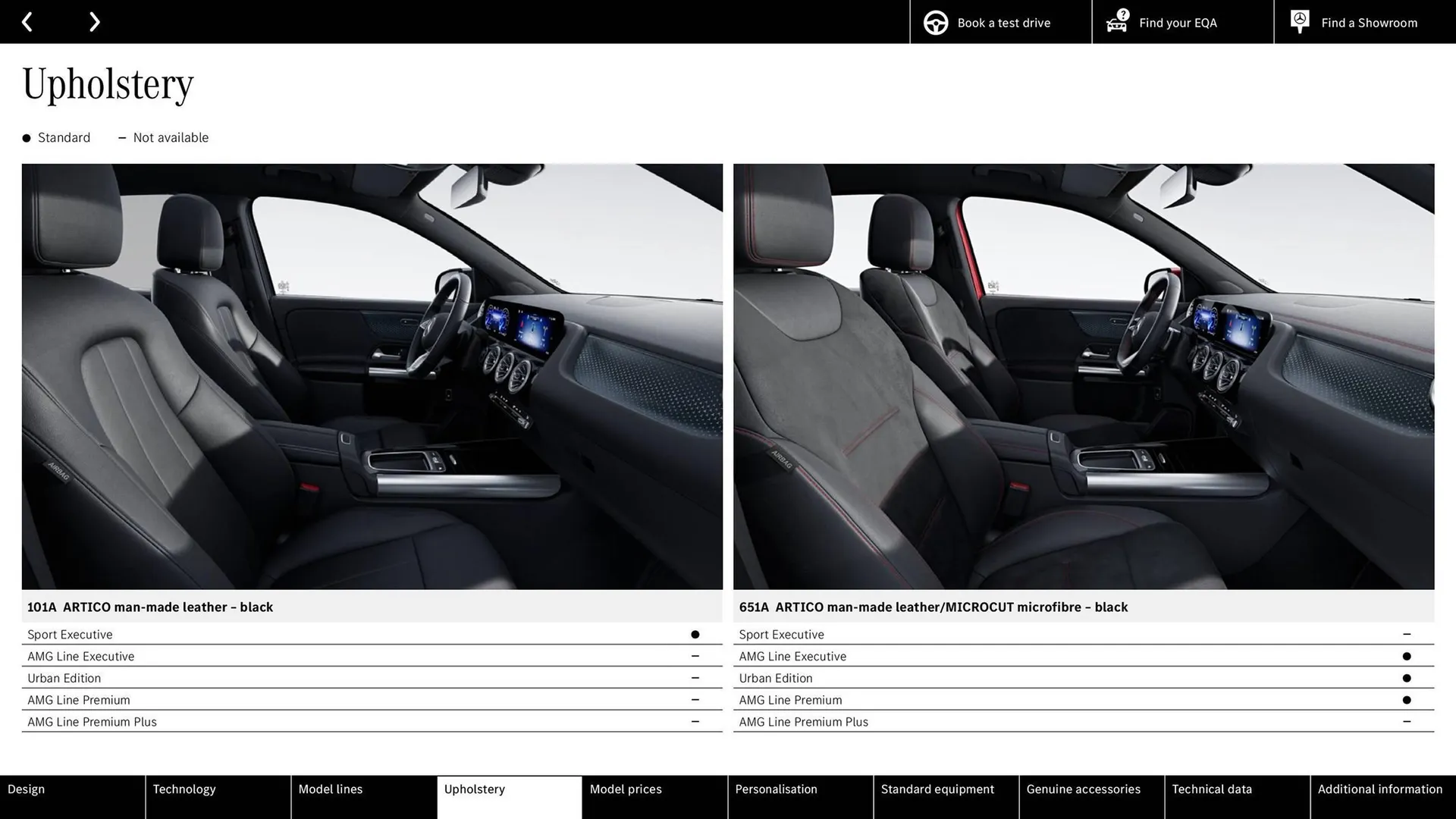Expand the Model prices section
Image resolution: width=1456 pixels, height=819 pixels.
pos(626,789)
